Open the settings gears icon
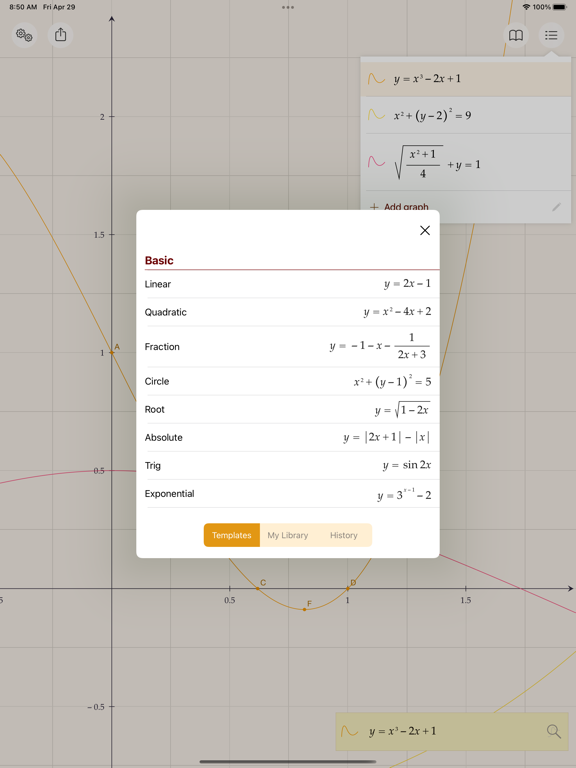This screenshot has width=576, height=768. tap(24, 35)
